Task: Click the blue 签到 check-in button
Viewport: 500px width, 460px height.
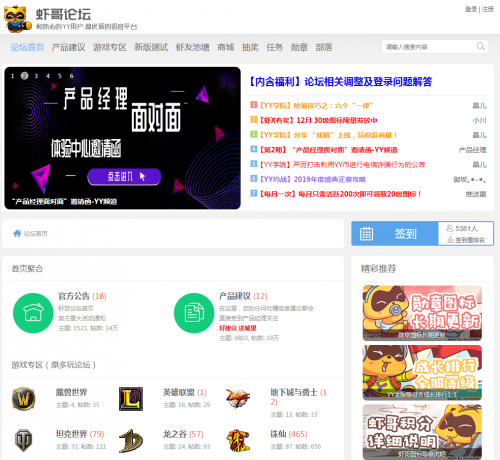Action: [395, 233]
